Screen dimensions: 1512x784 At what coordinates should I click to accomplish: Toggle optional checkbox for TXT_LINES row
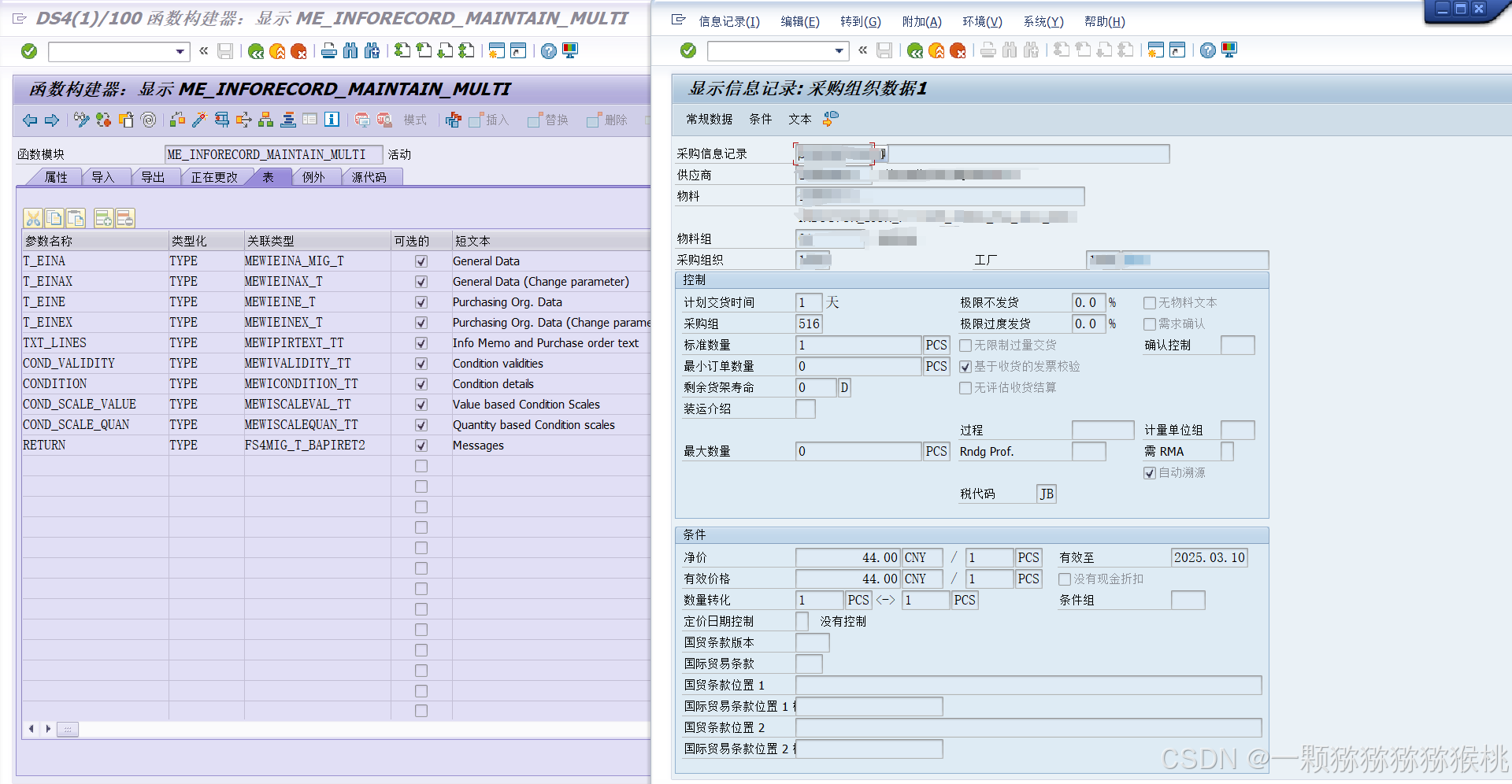(421, 343)
